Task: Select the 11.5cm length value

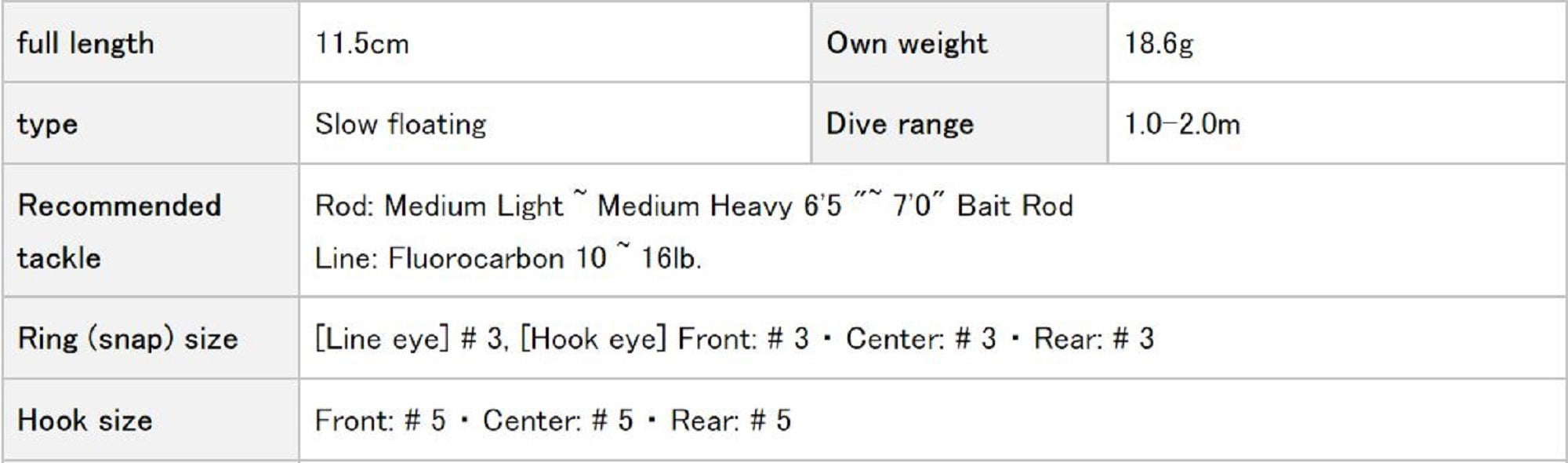Action: [361, 43]
